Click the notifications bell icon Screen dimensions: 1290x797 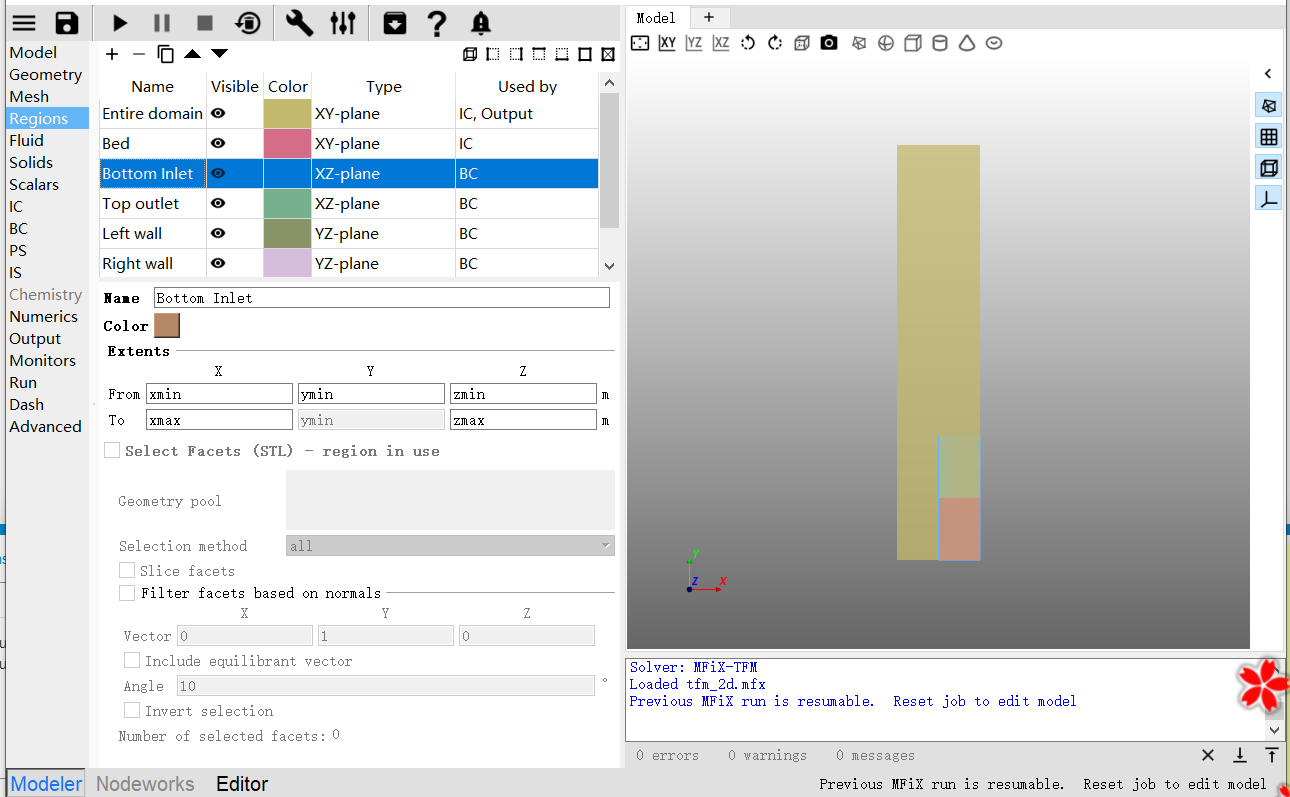[481, 23]
